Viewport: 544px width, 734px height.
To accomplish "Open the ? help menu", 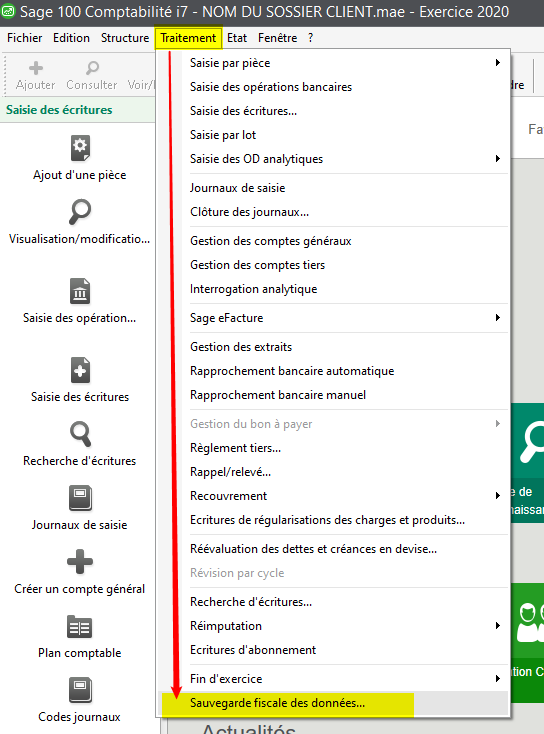I will 311,38.
